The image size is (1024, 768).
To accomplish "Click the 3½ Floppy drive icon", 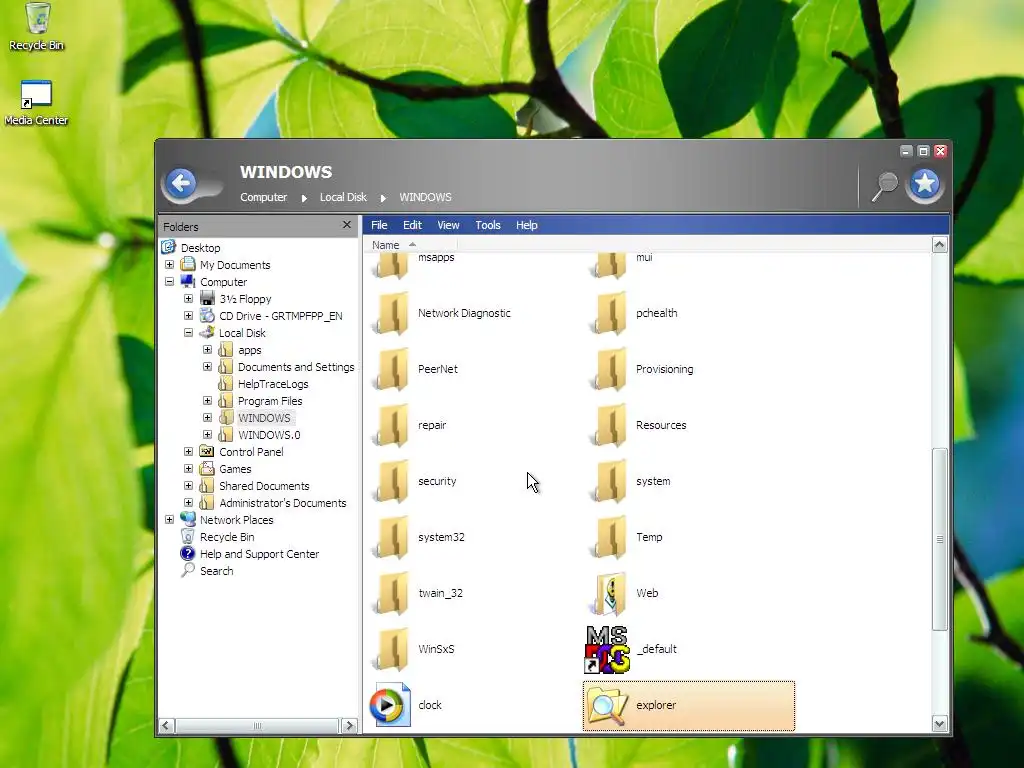I will click(x=207, y=298).
